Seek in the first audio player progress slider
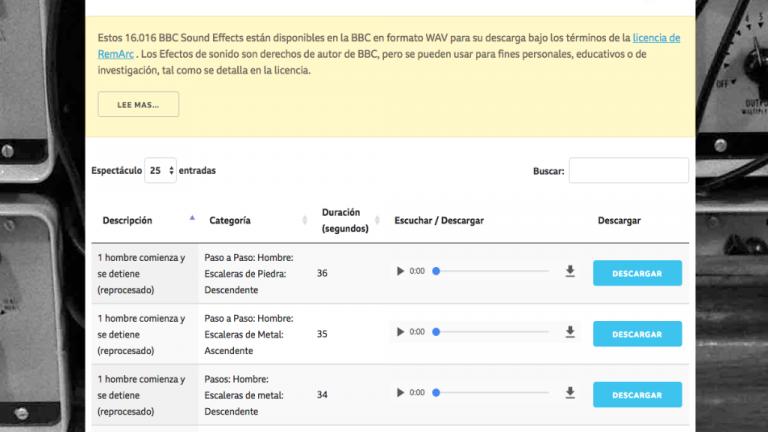 [x=492, y=271]
